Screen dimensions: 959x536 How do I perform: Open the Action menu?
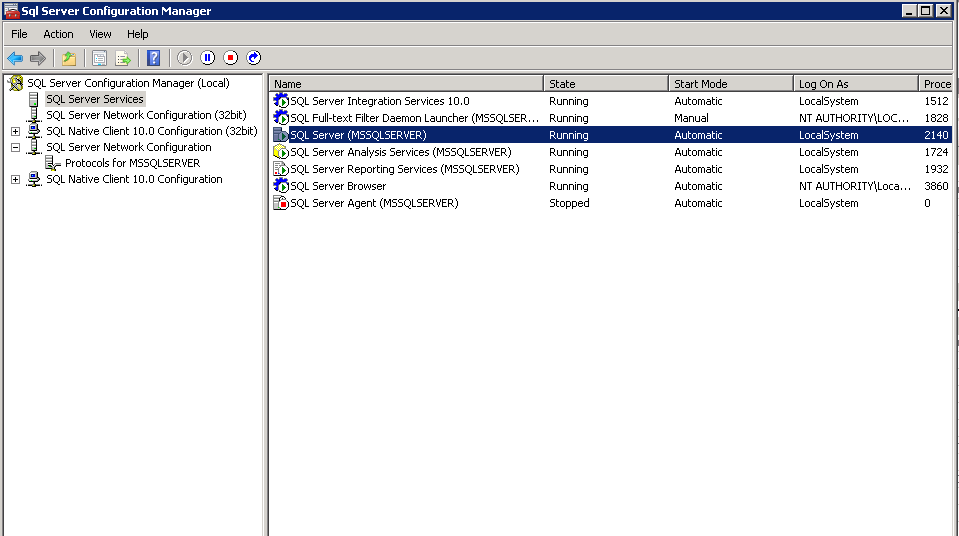pos(58,34)
